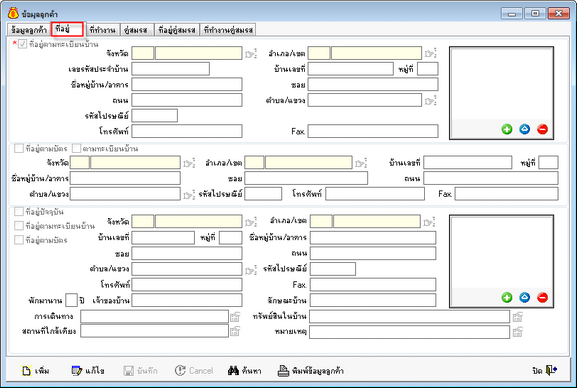Open the อำเภอ/เขต lookup icon in the middle section
Viewport: 577px width, 388px height.
[x=361, y=163]
